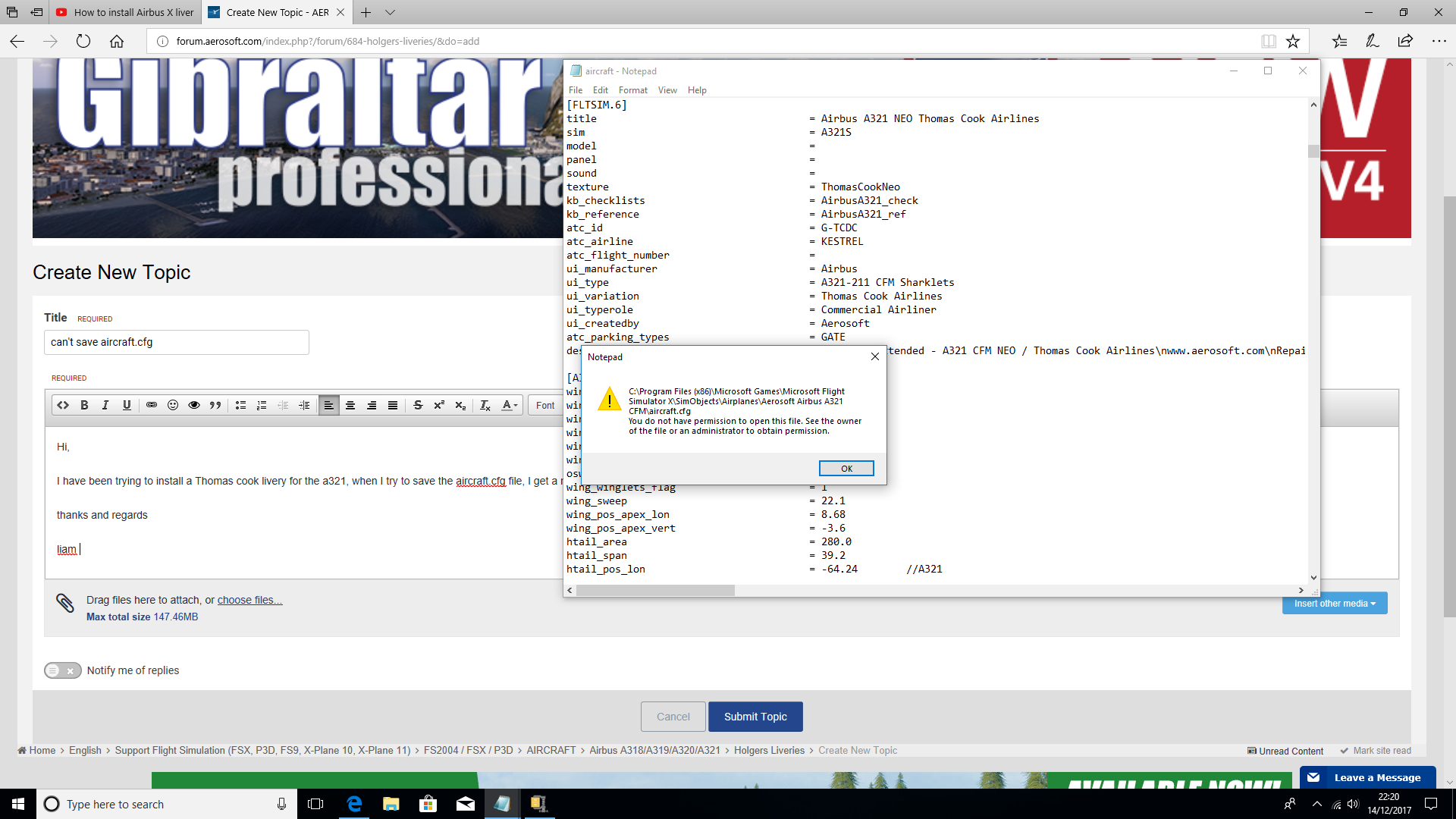Viewport: 1456px width, 819px height.
Task: Align text right
Action: (372, 406)
